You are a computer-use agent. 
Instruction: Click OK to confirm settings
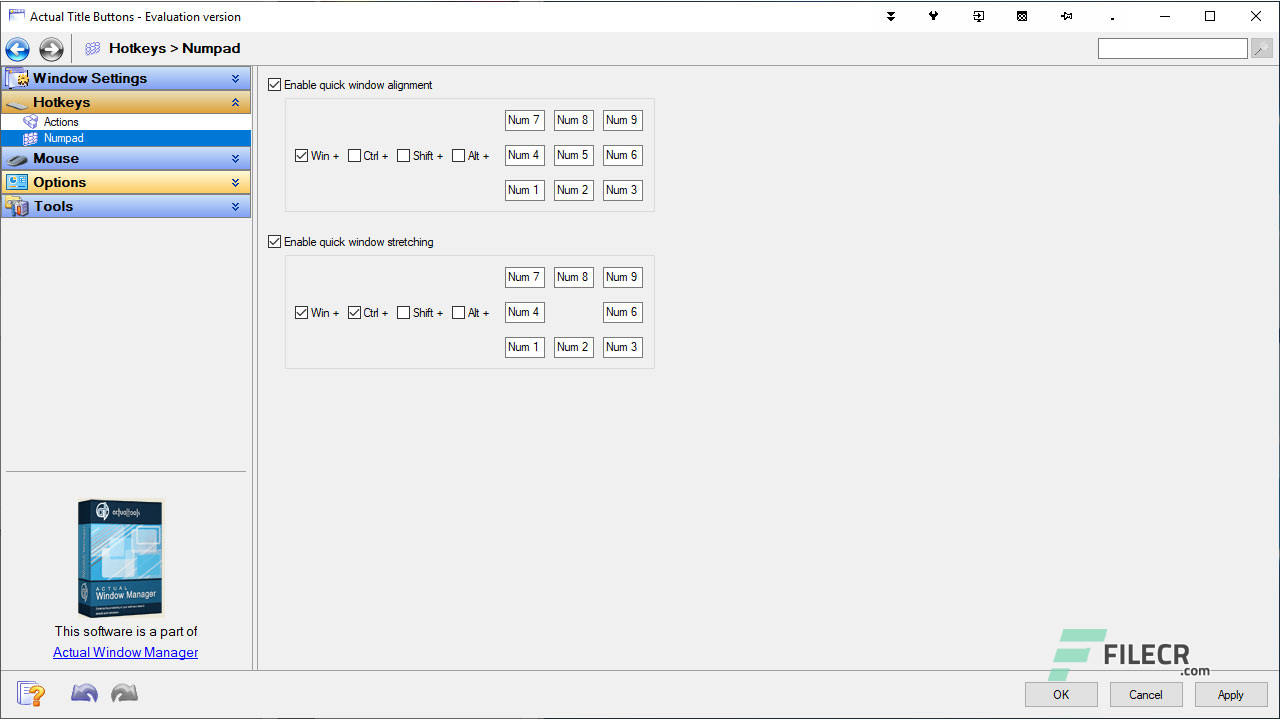coord(1061,695)
